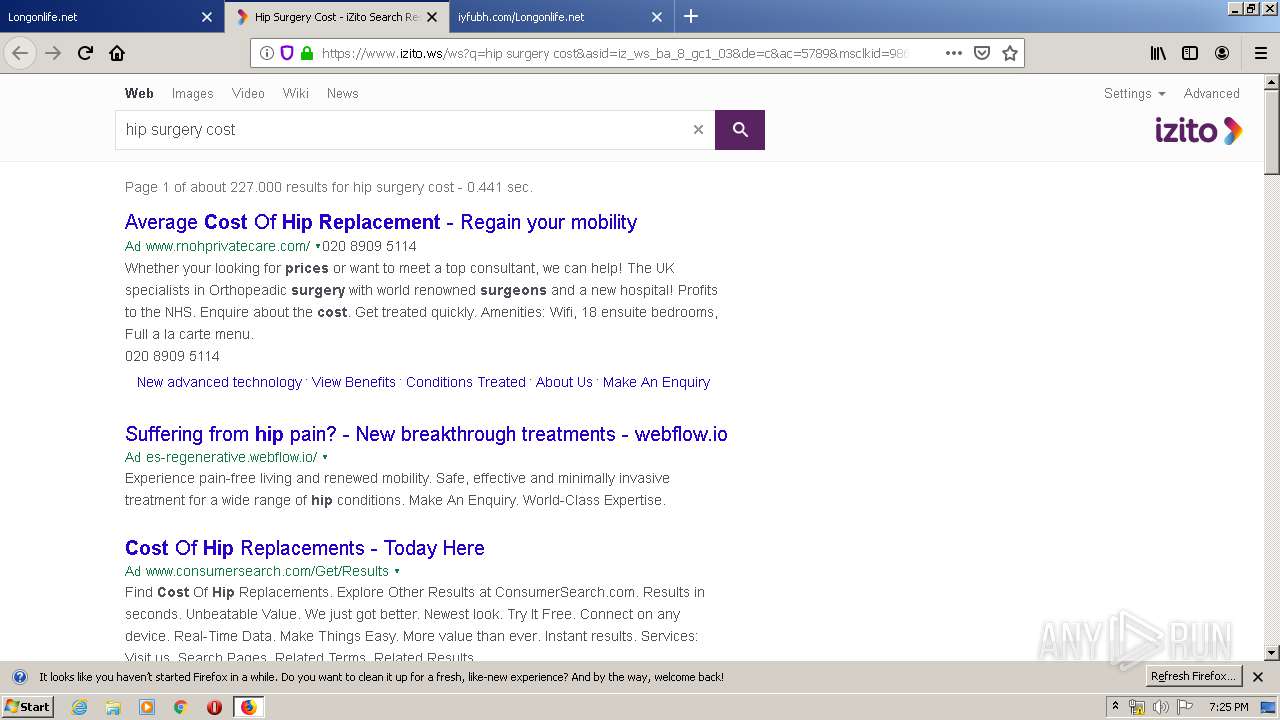Image resolution: width=1280 pixels, height=720 pixels.
Task: Open Suffering from hip pain result
Action: tap(426, 434)
